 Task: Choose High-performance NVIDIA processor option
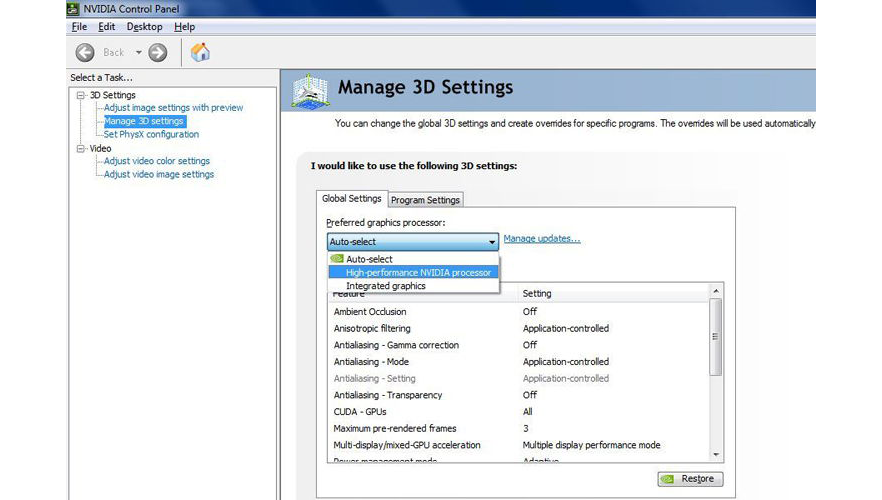[418, 272]
